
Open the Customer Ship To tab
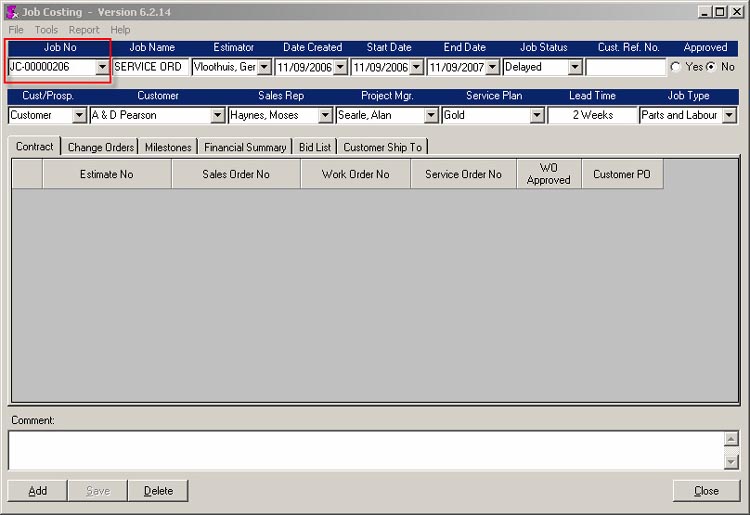click(x=382, y=147)
